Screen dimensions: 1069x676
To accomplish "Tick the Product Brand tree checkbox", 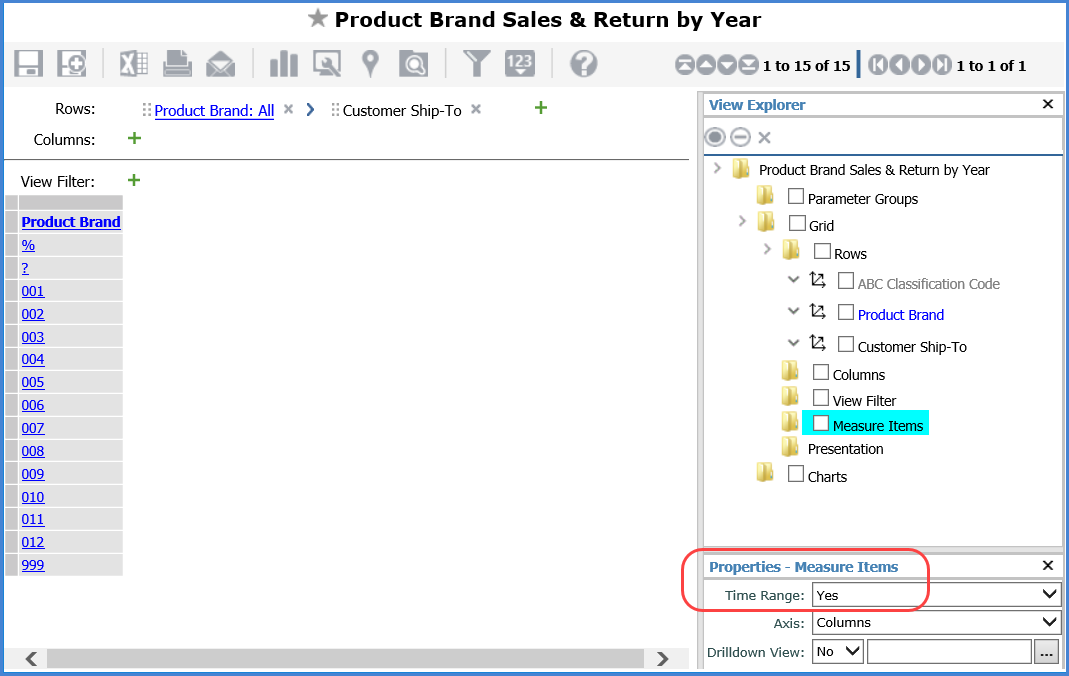I will click(846, 312).
